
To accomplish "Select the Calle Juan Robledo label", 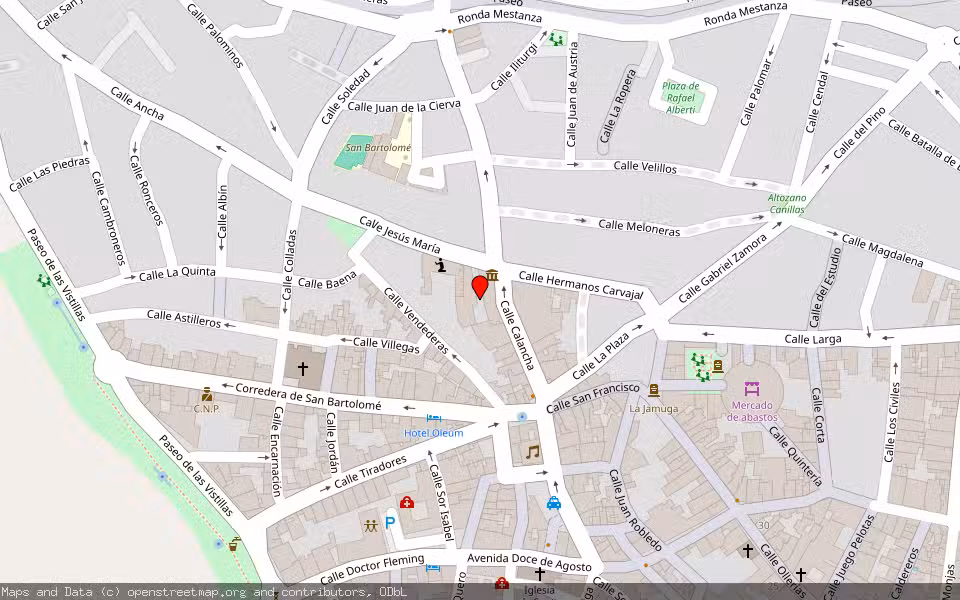I will 635,511.
